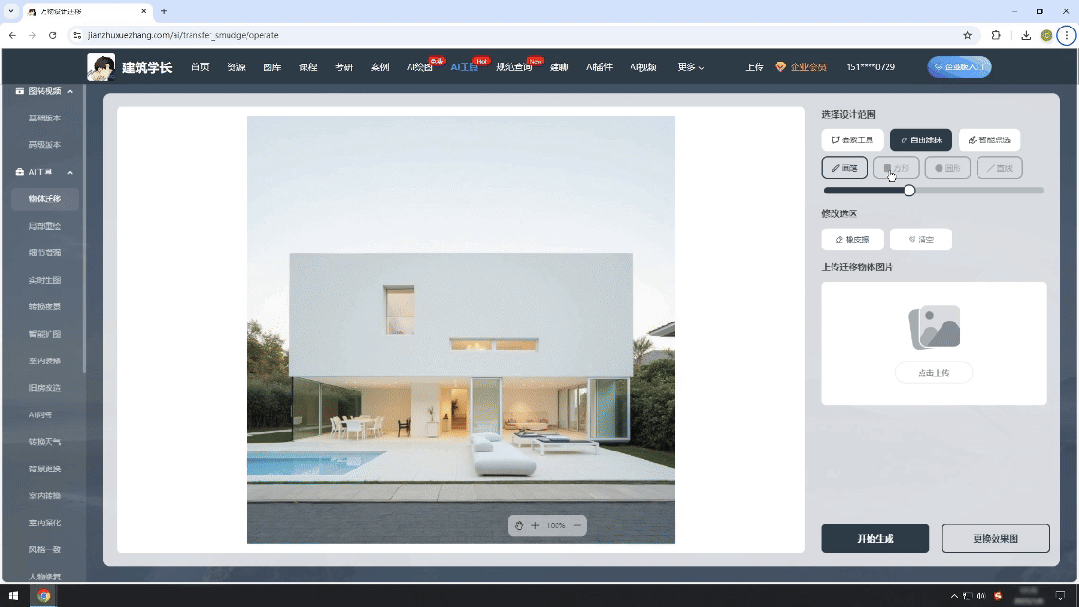This screenshot has width=1079, height=607.
Task: Open the 图库 nav item
Action: point(272,67)
